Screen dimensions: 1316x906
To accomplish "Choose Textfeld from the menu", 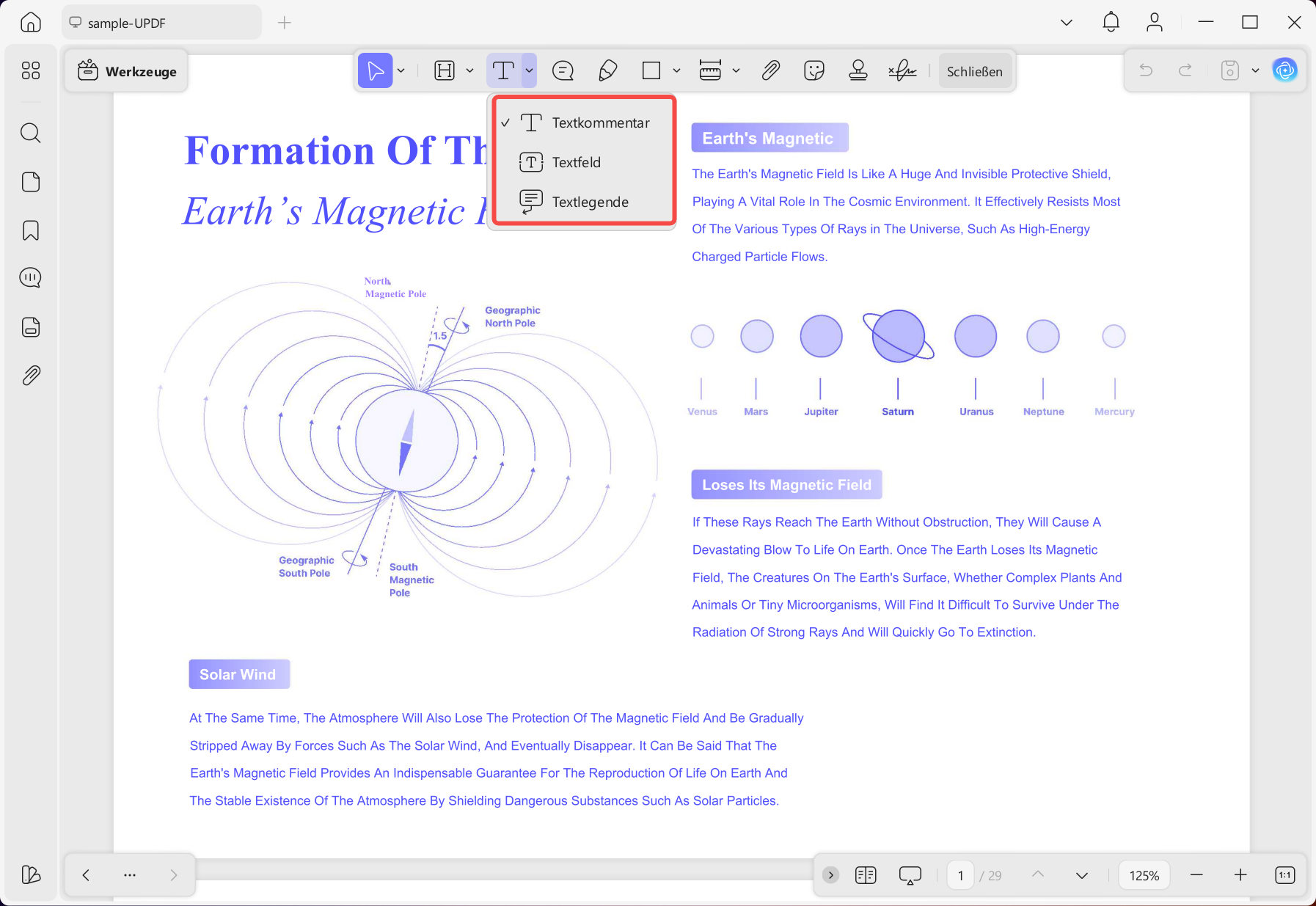I will coord(584,162).
